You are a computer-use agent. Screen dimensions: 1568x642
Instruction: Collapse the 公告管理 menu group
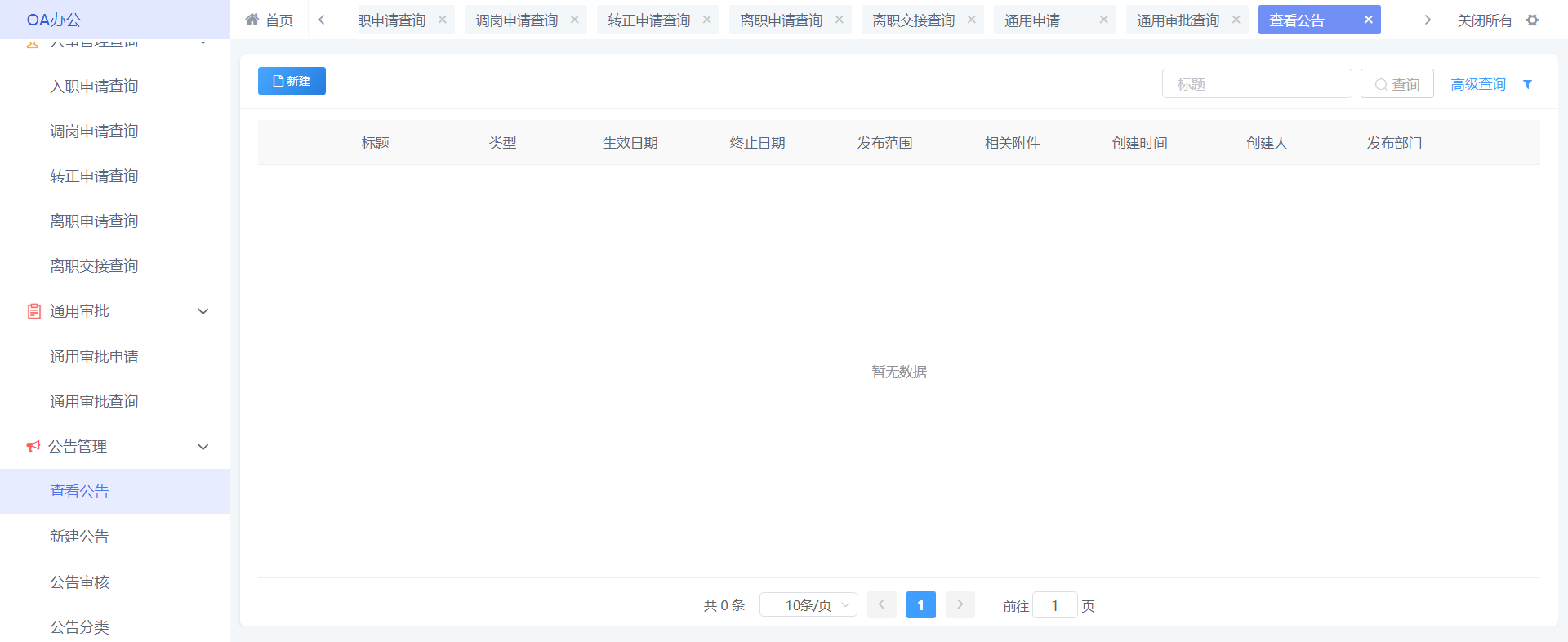pos(203,447)
